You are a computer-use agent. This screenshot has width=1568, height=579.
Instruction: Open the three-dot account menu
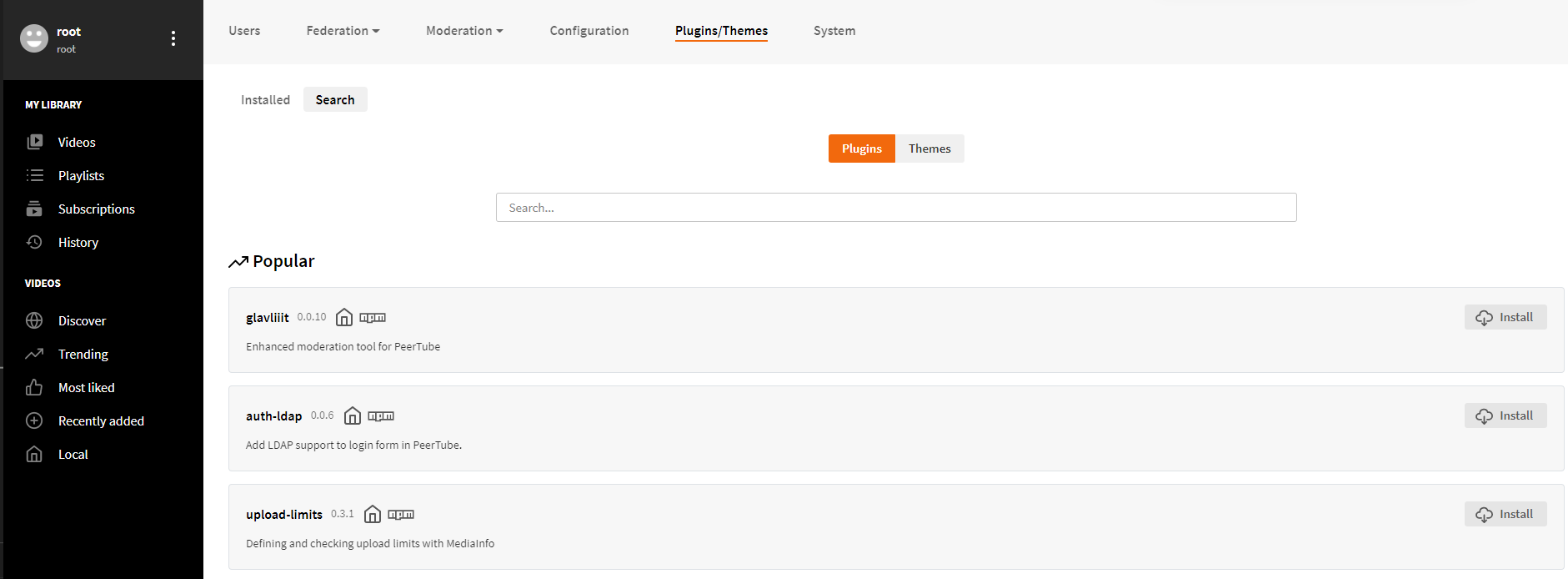pos(173,38)
